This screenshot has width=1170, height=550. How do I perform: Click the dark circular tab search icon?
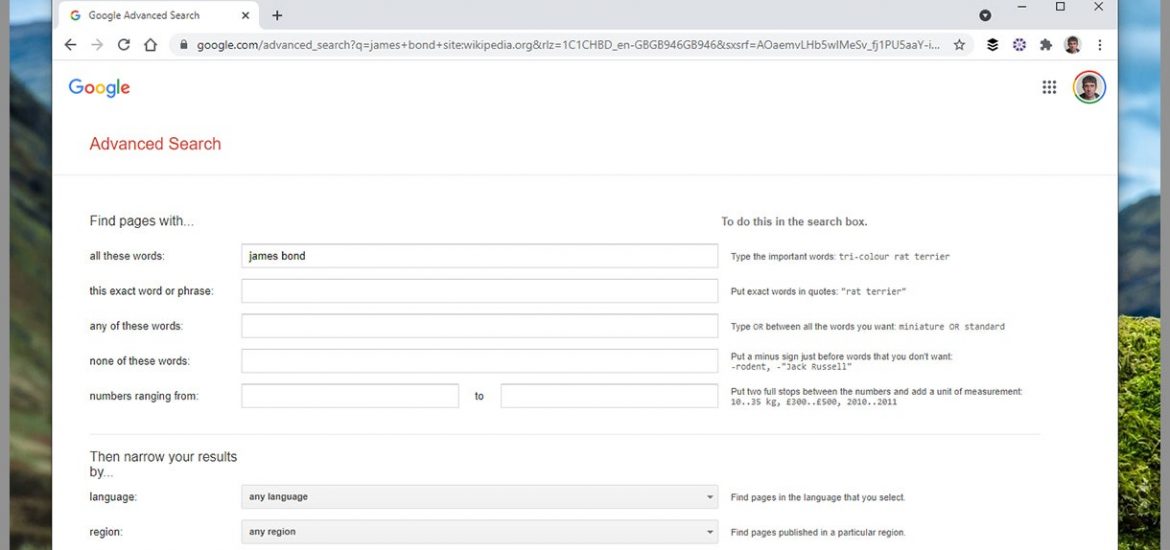pyautogui.click(x=985, y=15)
